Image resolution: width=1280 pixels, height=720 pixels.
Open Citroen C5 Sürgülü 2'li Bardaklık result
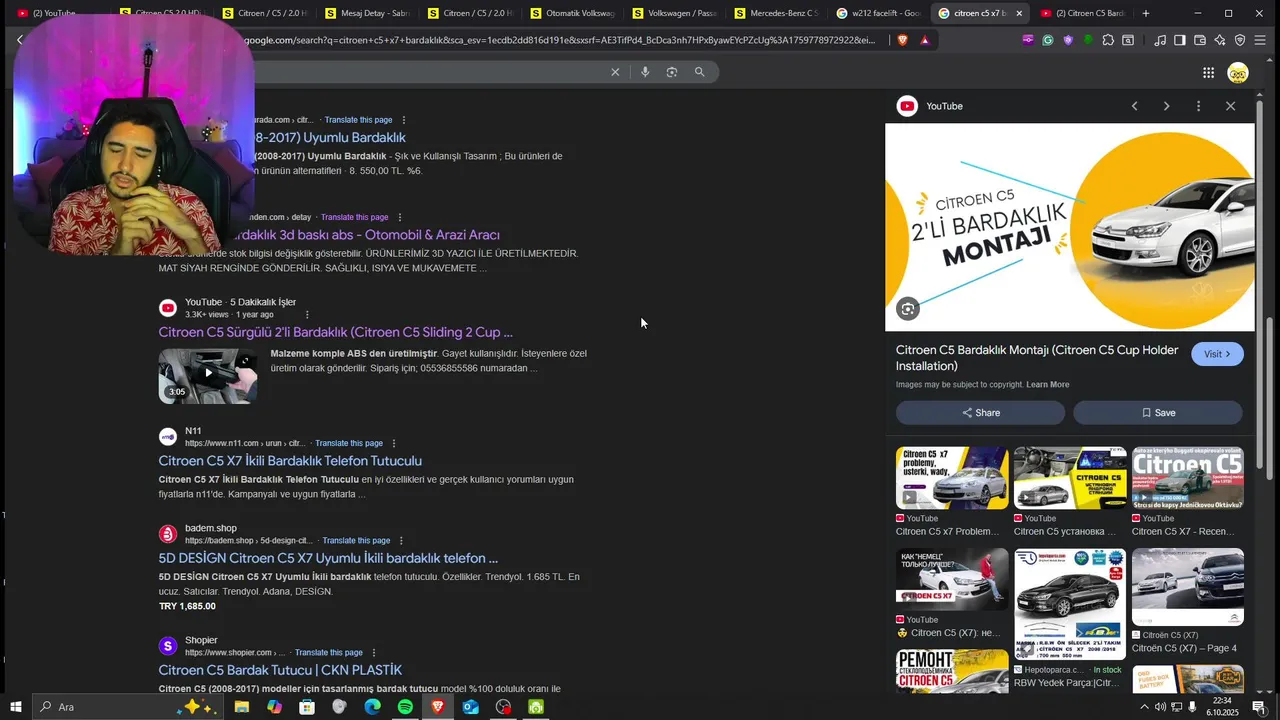coord(336,332)
